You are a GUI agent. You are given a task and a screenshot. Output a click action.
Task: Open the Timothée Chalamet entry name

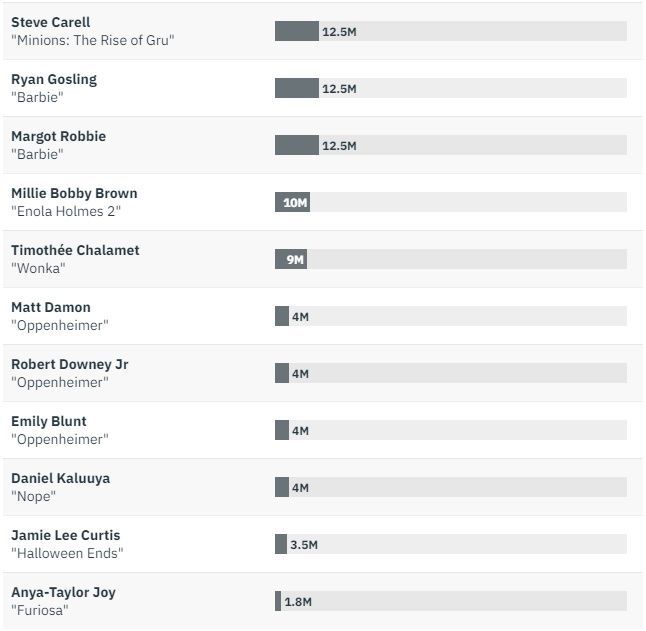coord(75,250)
